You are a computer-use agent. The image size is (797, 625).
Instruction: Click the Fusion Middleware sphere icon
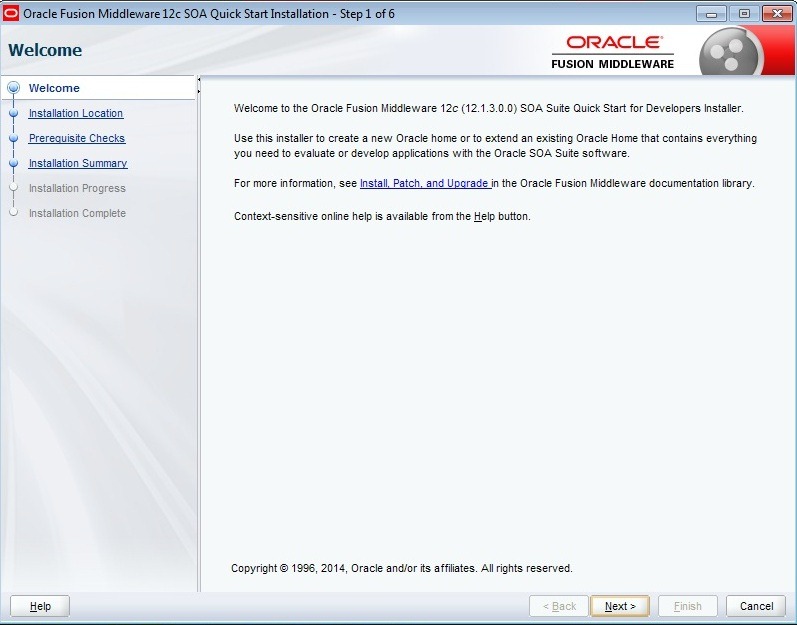[731, 51]
